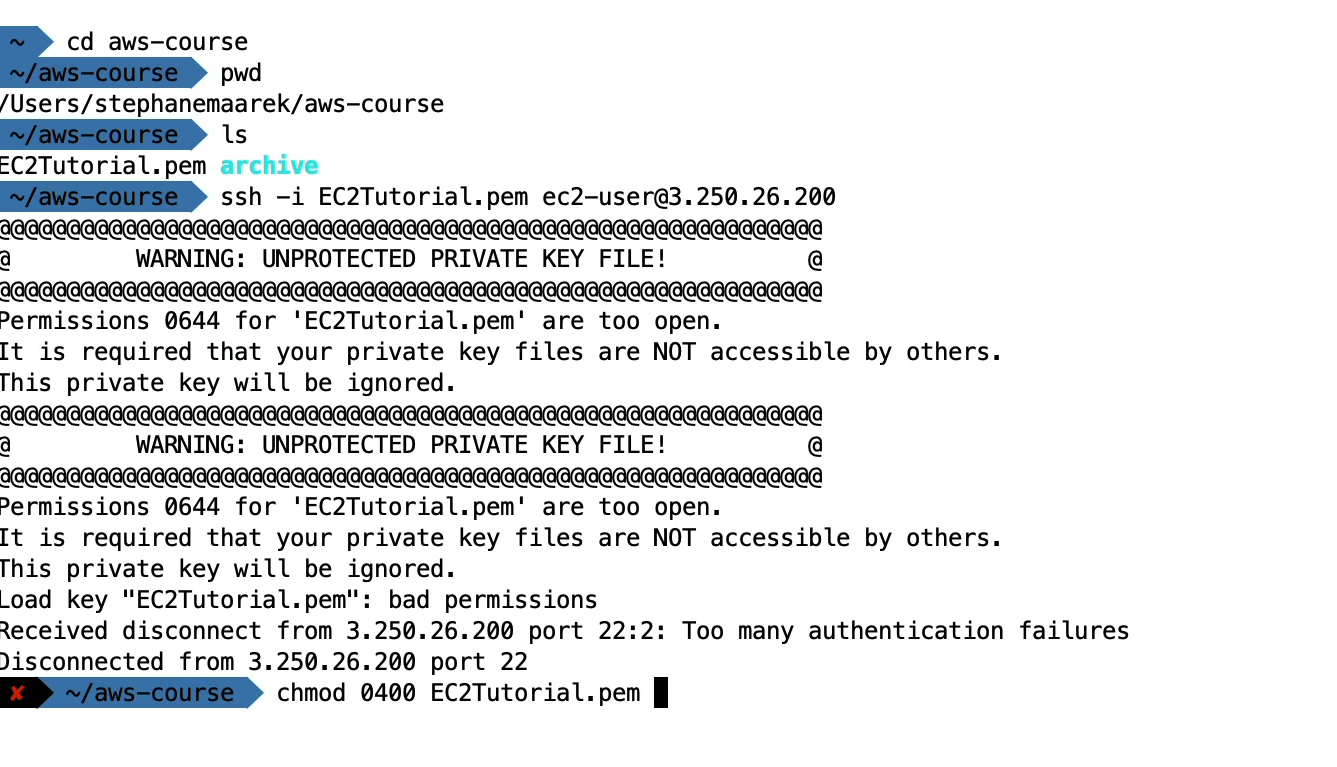Click the prompt segment before the ssh command
Image resolution: width=1337 pixels, height=767 pixels.
tap(94, 197)
